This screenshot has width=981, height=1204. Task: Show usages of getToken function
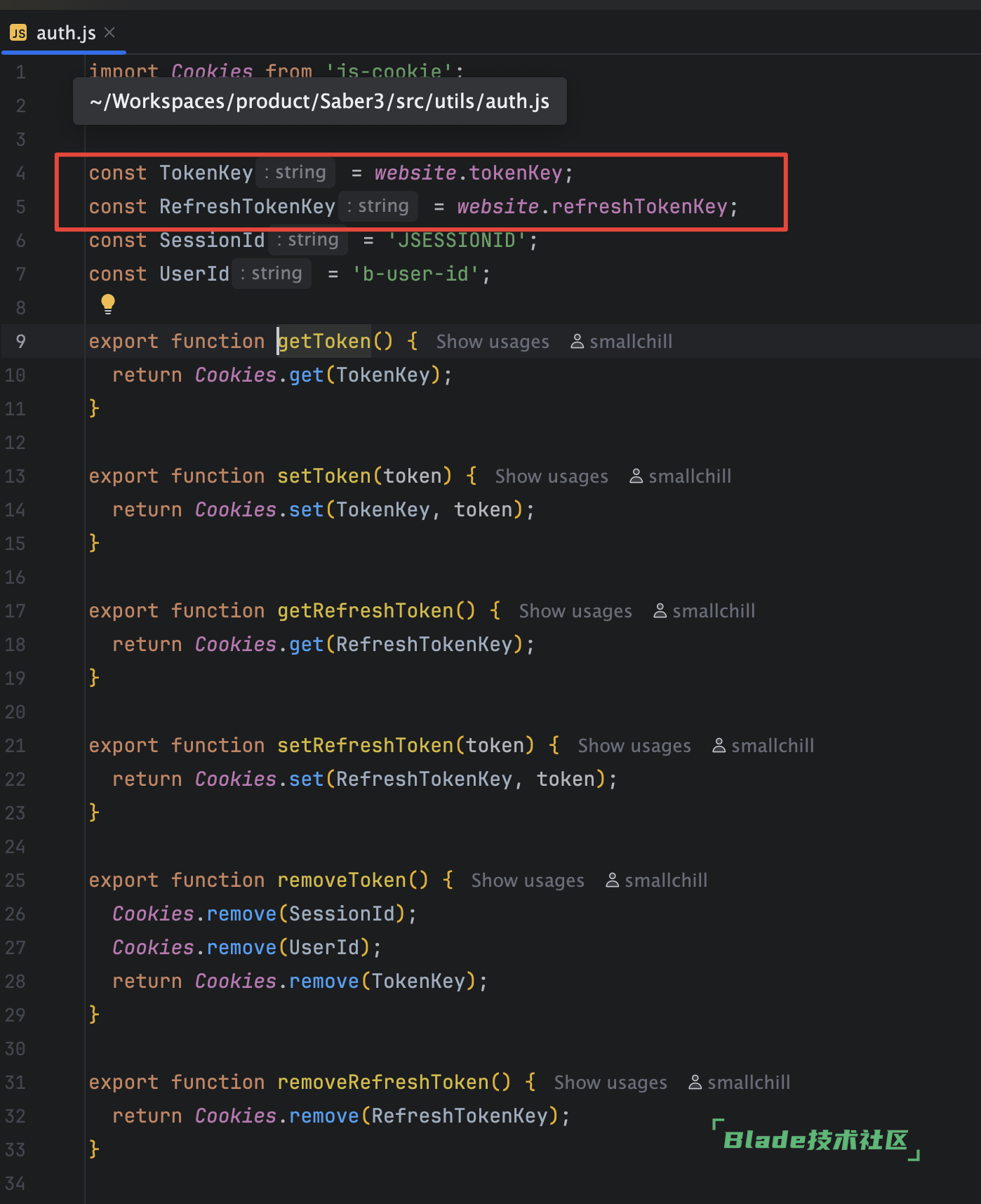pos(492,342)
